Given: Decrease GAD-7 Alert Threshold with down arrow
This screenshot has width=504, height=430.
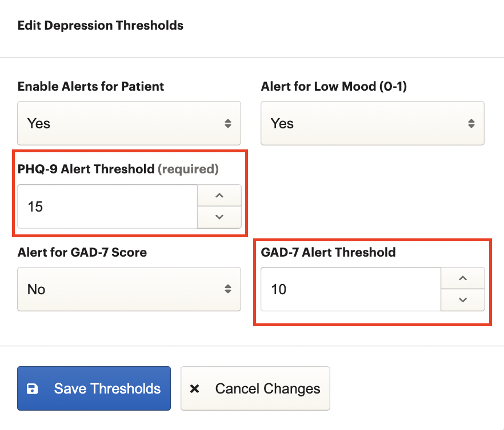Looking at the screenshot, I should click(x=463, y=300).
